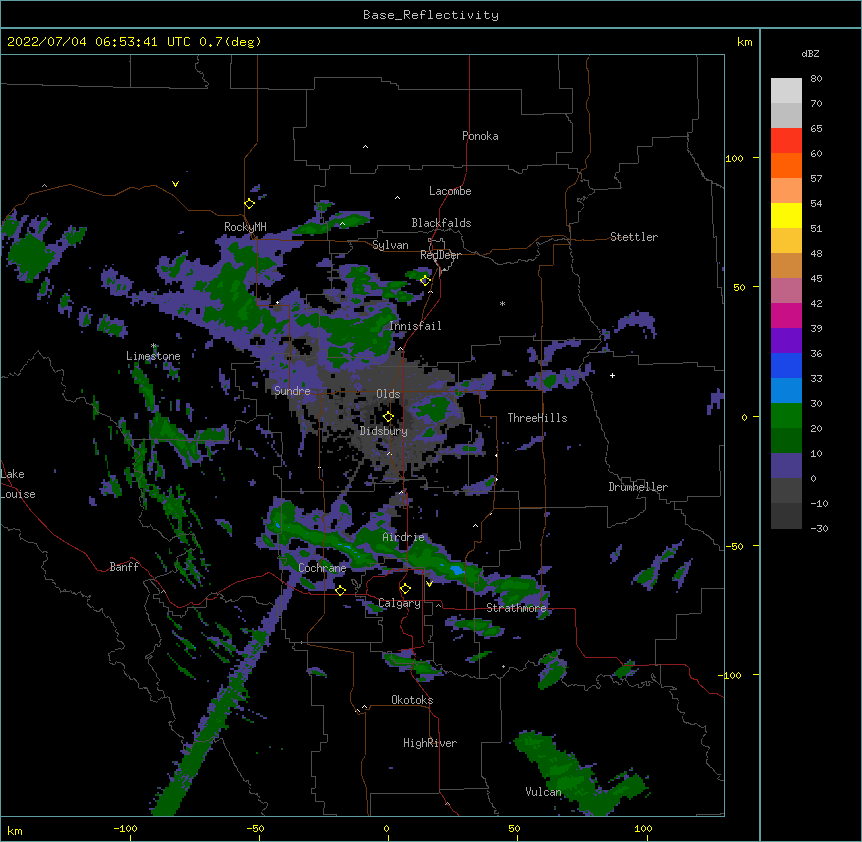Click the Calgary city label
This screenshot has width=862, height=842.
pos(399,603)
